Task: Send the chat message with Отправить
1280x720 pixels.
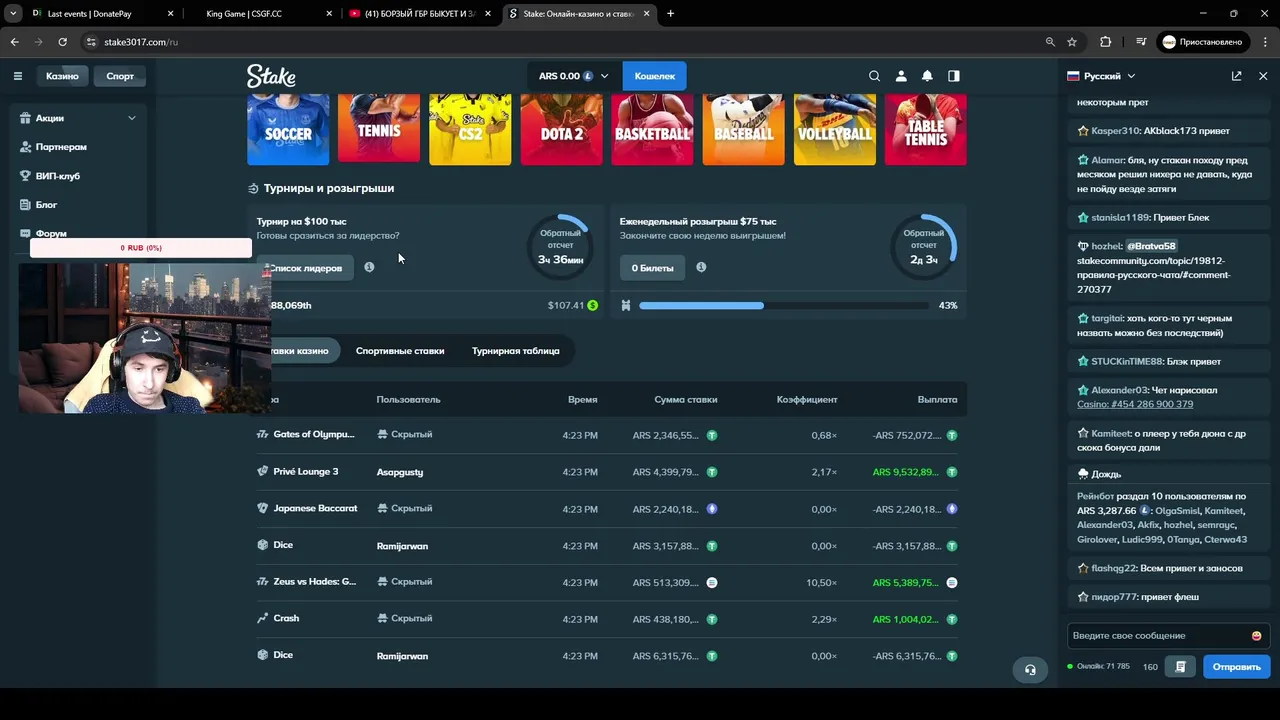Action: click(1237, 667)
